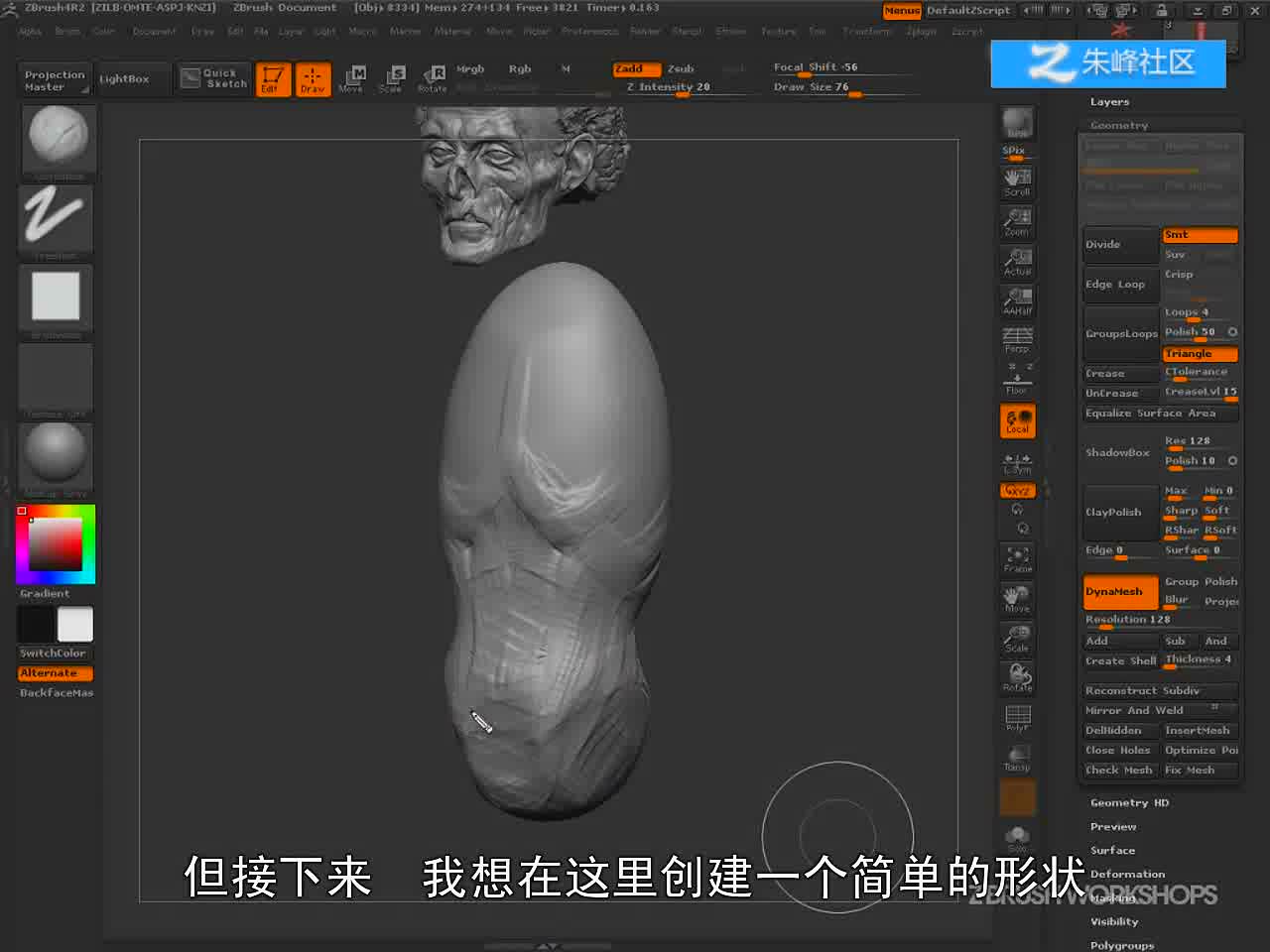This screenshot has width=1270, height=952.
Task: Click the Zoom canvas icon
Action: pyautogui.click(x=1017, y=221)
